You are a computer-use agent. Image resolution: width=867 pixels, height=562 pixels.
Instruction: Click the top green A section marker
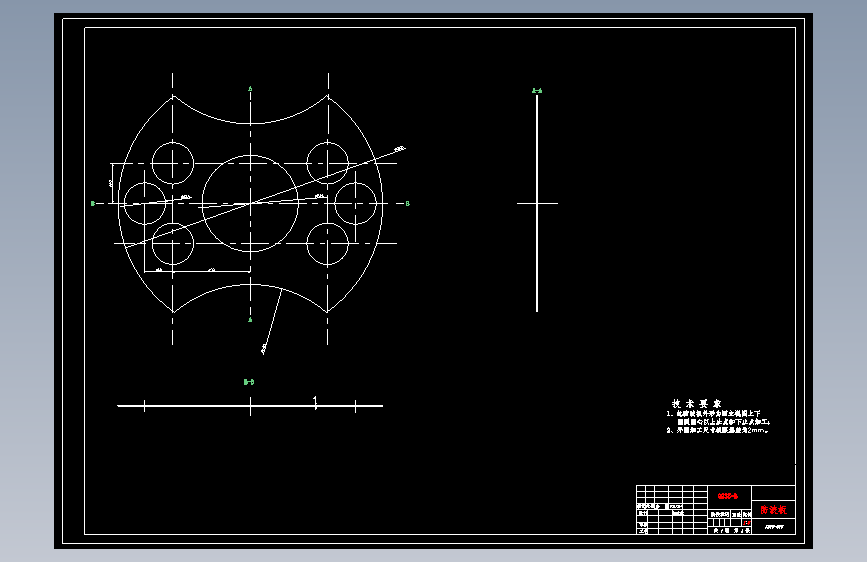[250, 89]
